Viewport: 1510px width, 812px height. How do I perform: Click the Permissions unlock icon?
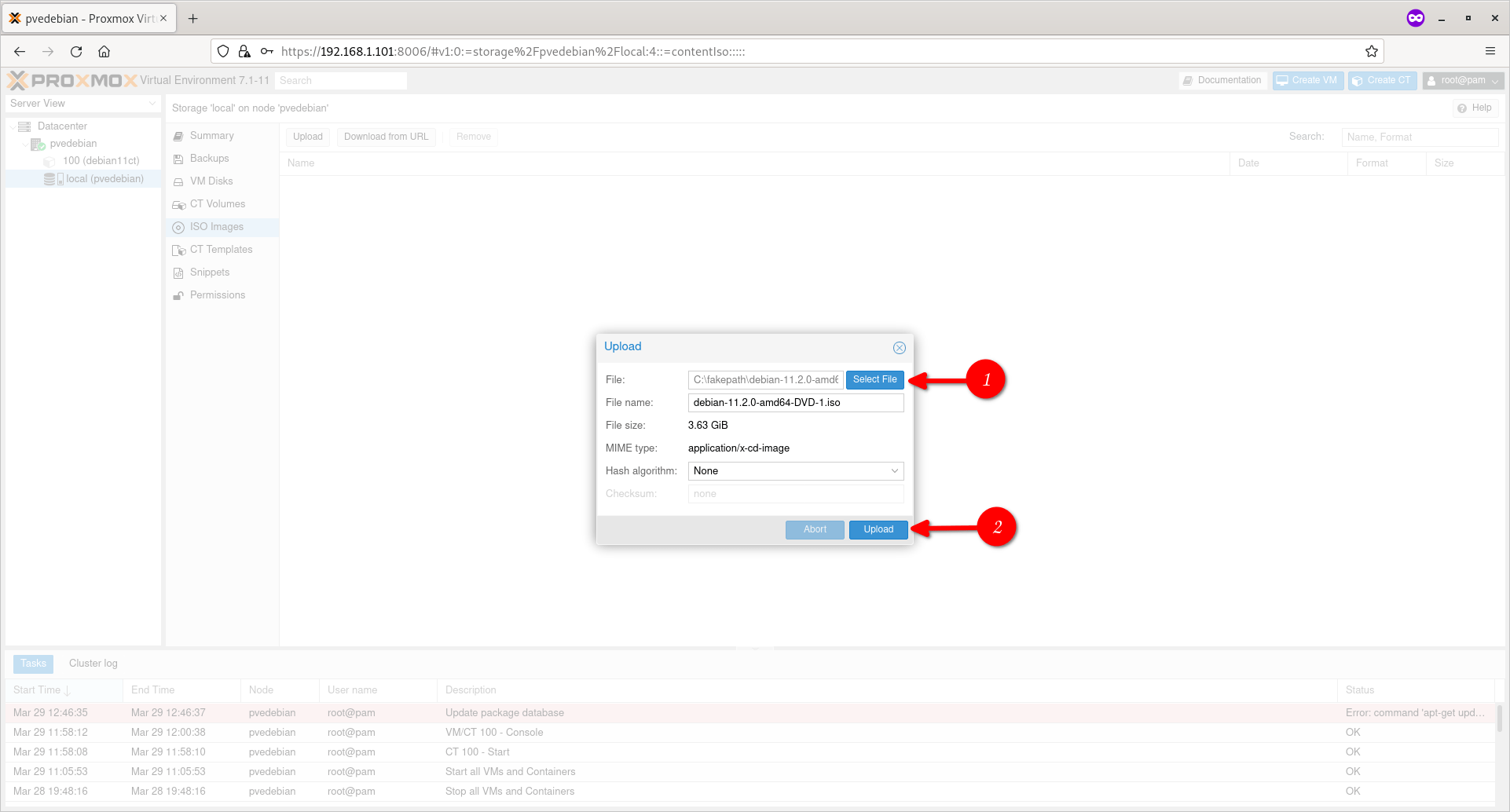coord(178,296)
